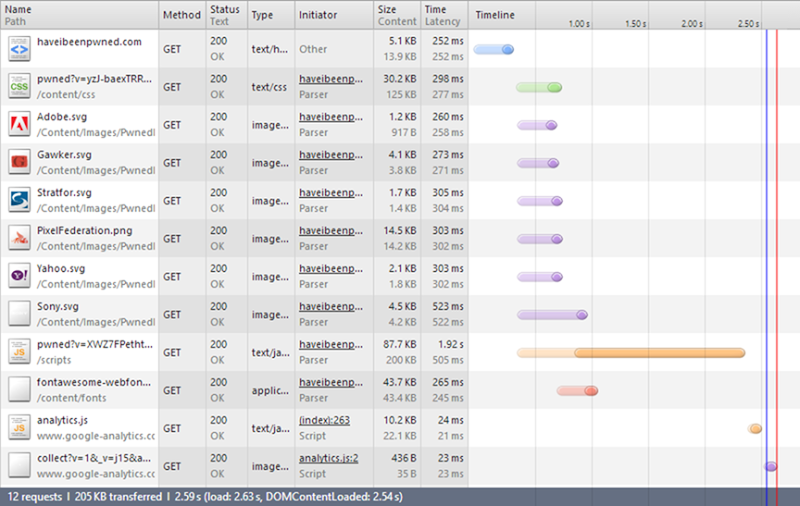
Task: Open initiator link in the Adobe.svg row
Action: pyautogui.click(x=331, y=117)
